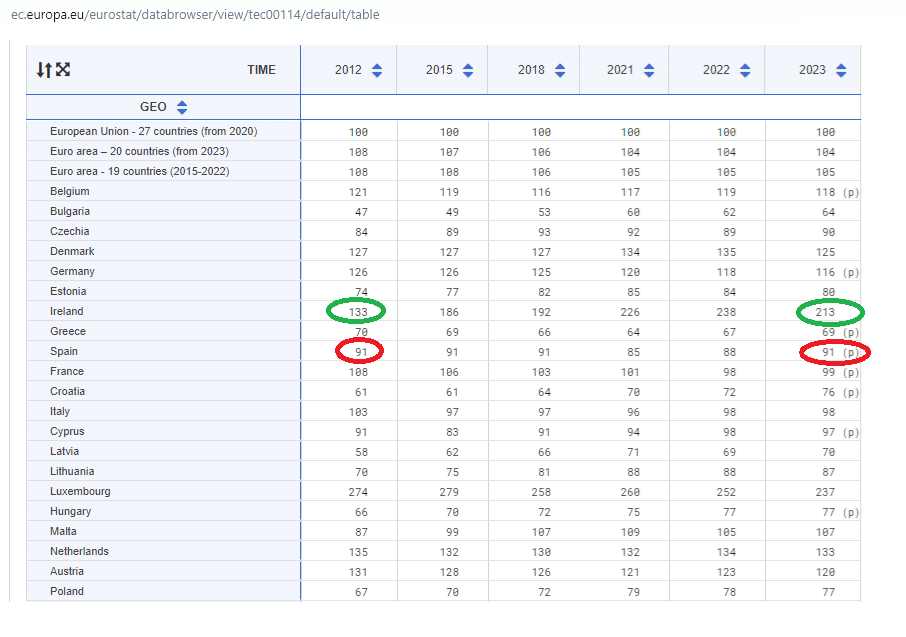Sort the table by the 2012 column
Screen dimensions: 906x637
click(377, 70)
